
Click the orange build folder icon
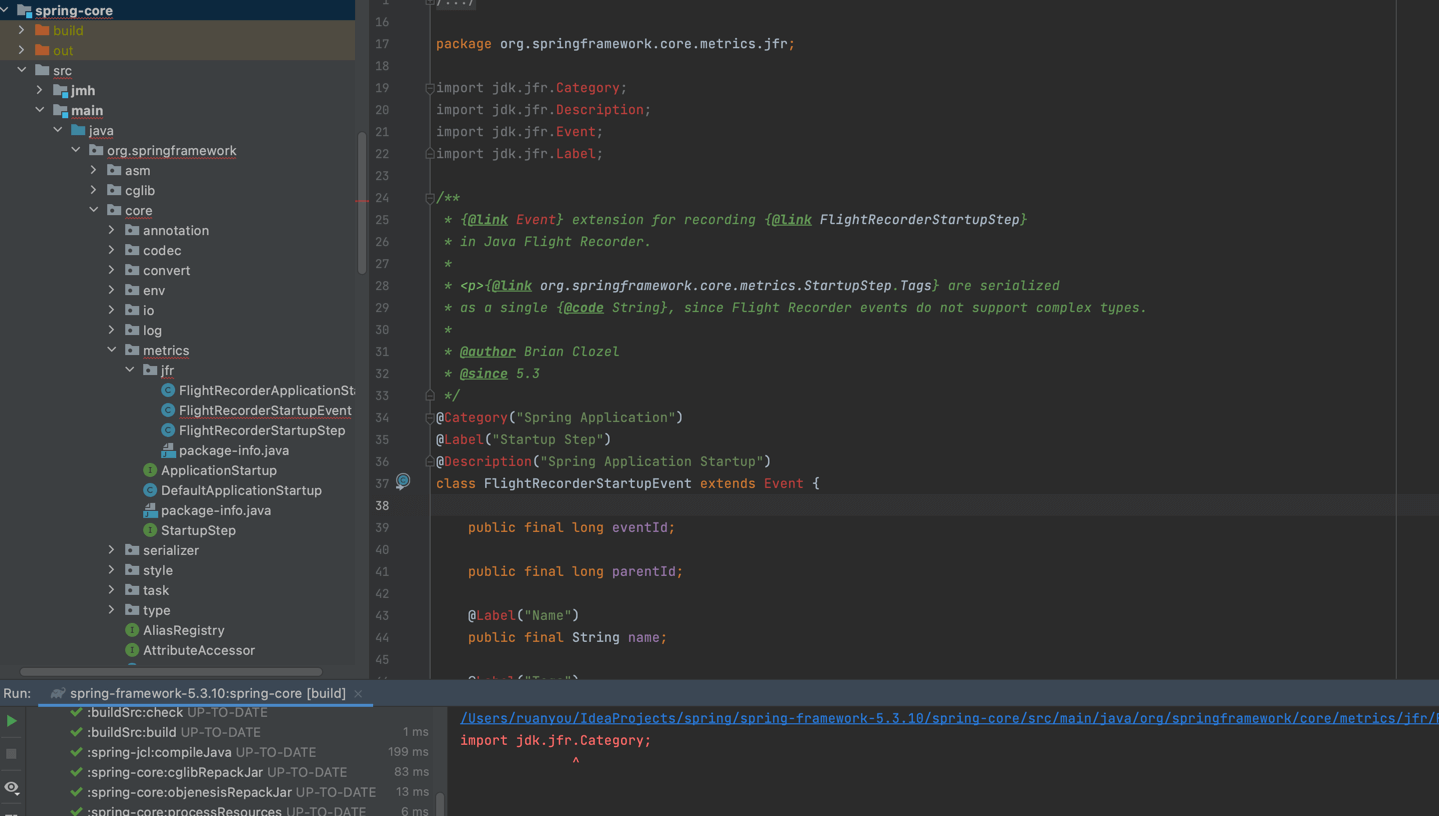(42, 30)
